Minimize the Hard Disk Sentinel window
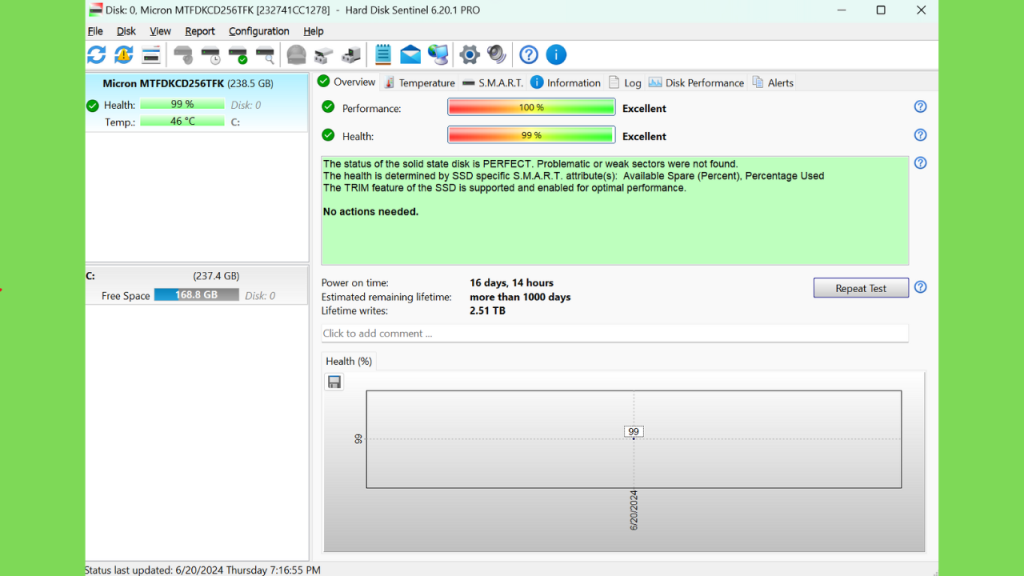1024x576 pixels. (x=841, y=10)
